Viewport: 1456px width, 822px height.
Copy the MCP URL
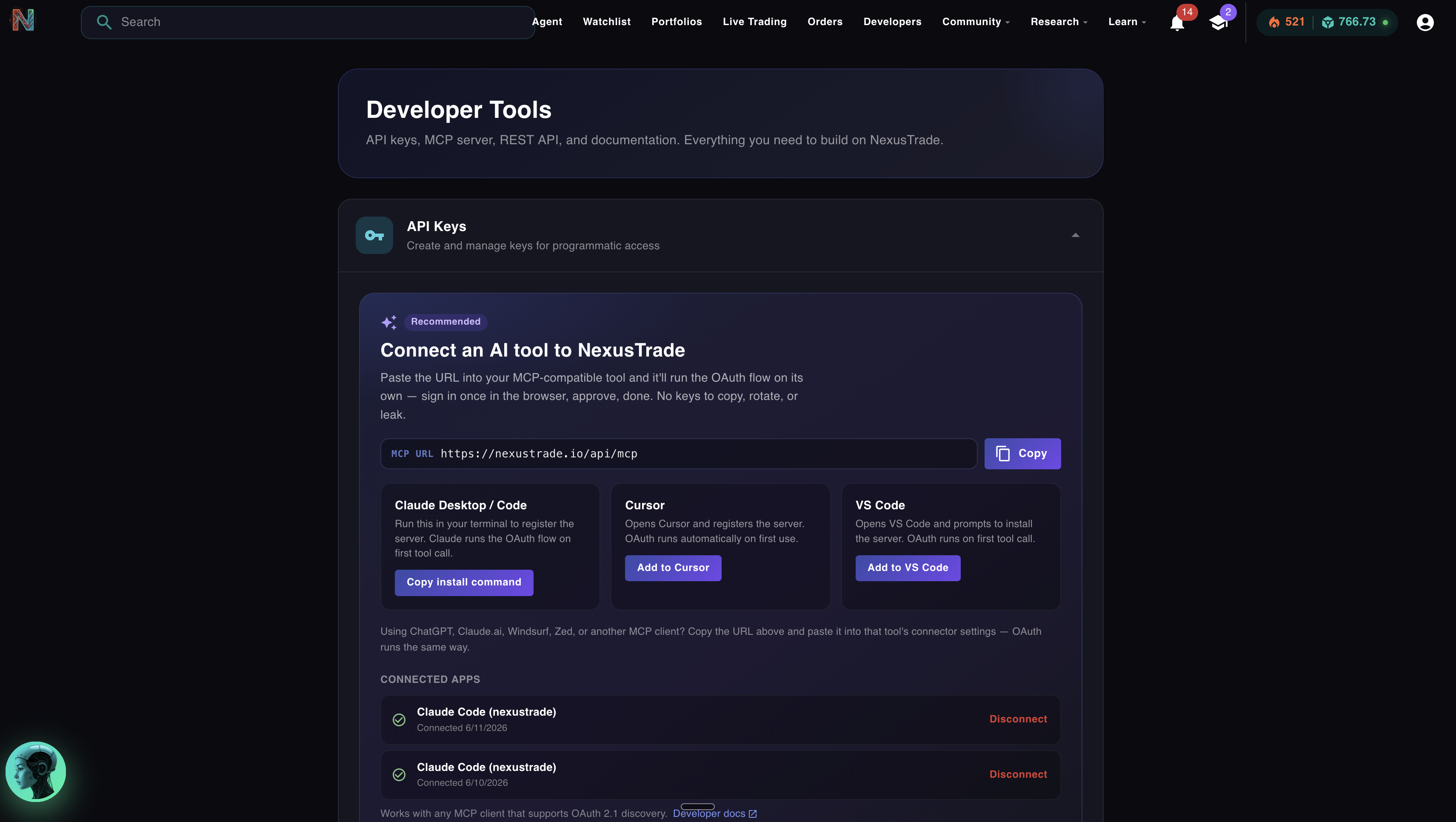[1022, 454]
